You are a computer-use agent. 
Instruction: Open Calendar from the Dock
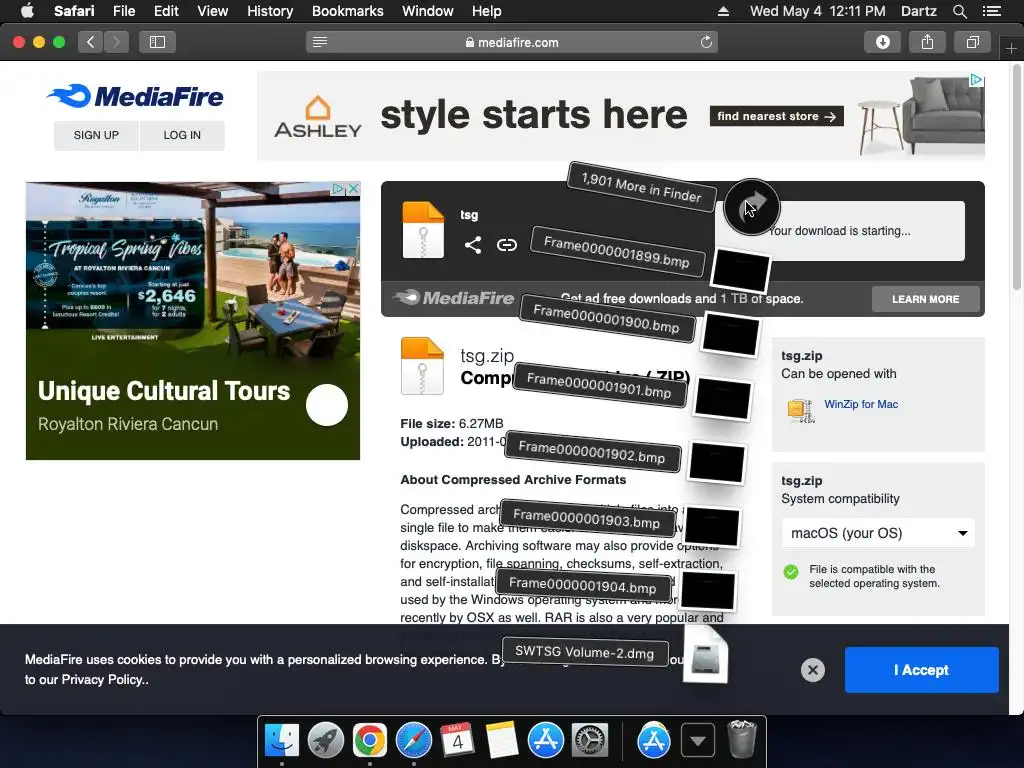click(457, 740)
